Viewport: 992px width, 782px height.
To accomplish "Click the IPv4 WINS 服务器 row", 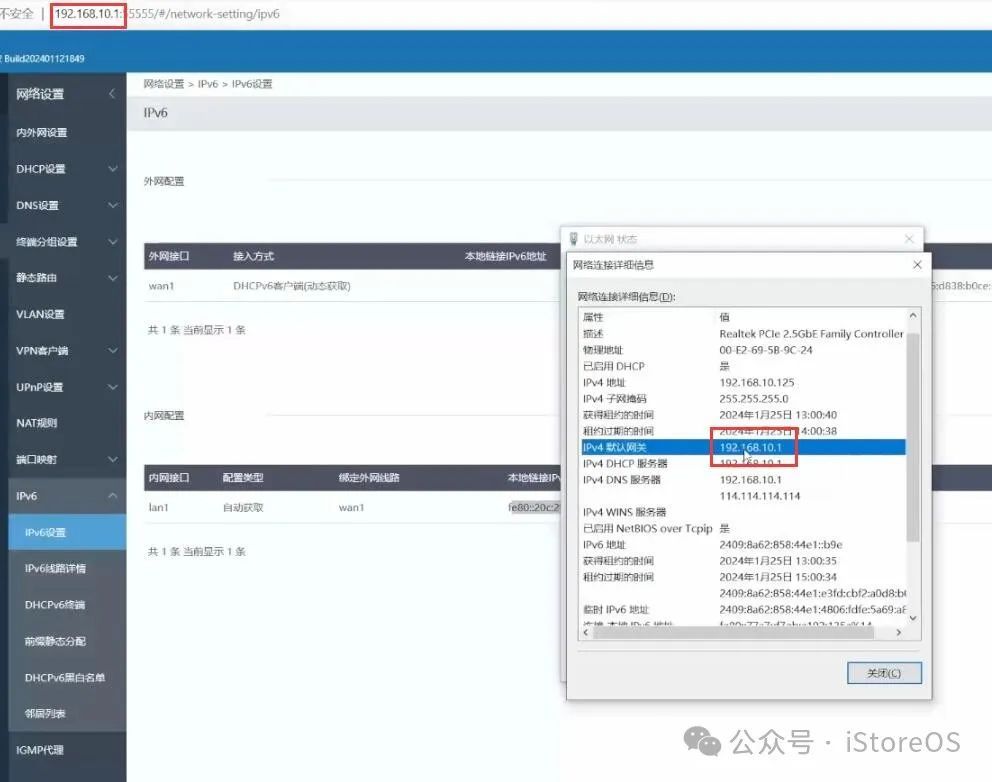I will tap(743, 512).
